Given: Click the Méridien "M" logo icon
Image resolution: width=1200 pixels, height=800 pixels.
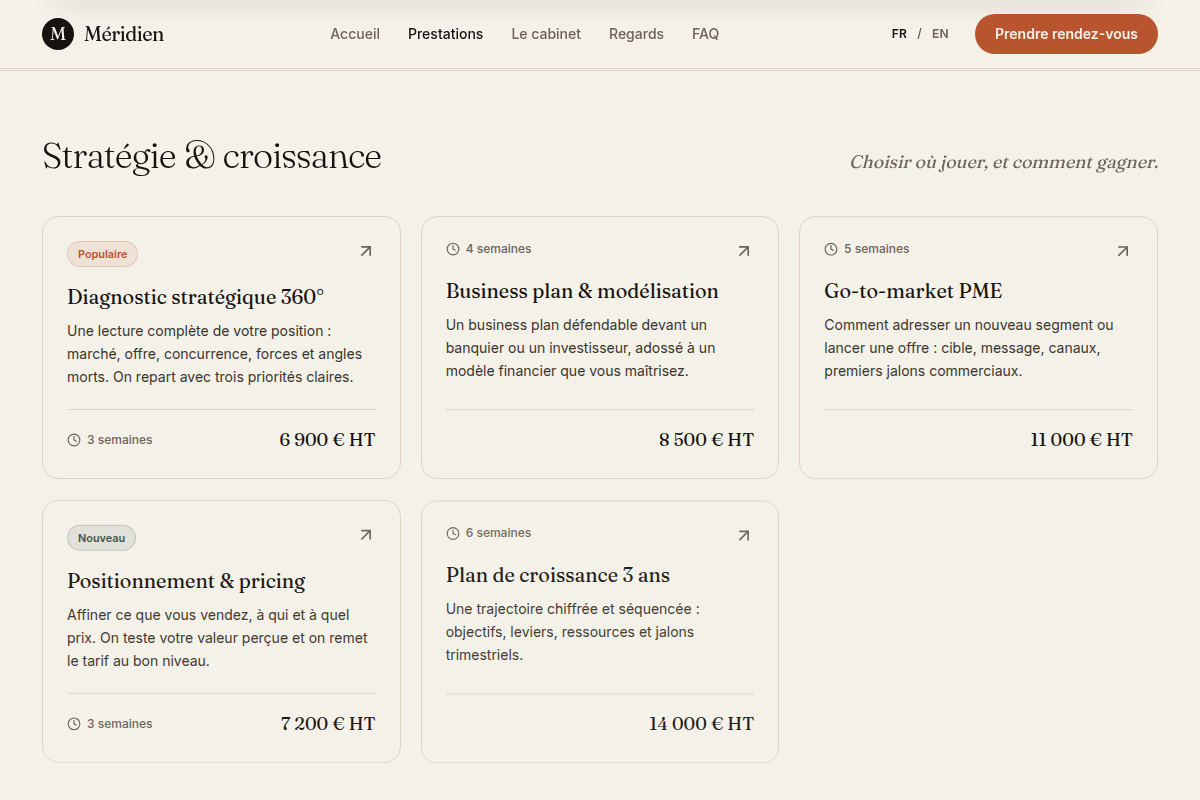Looking at the screenshot, I should pos(58,34).
